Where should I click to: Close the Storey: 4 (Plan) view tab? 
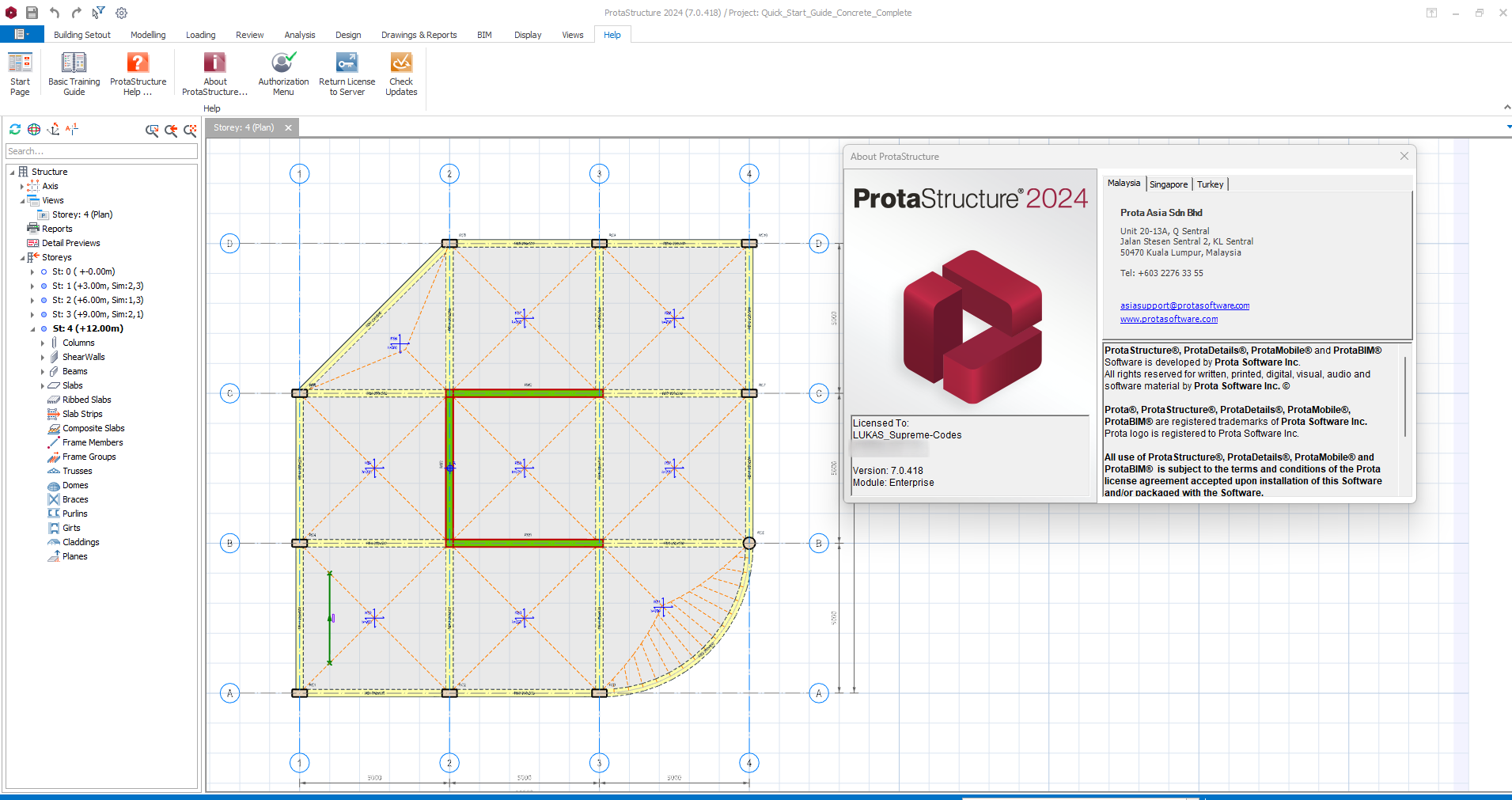(x=289, y=127)
